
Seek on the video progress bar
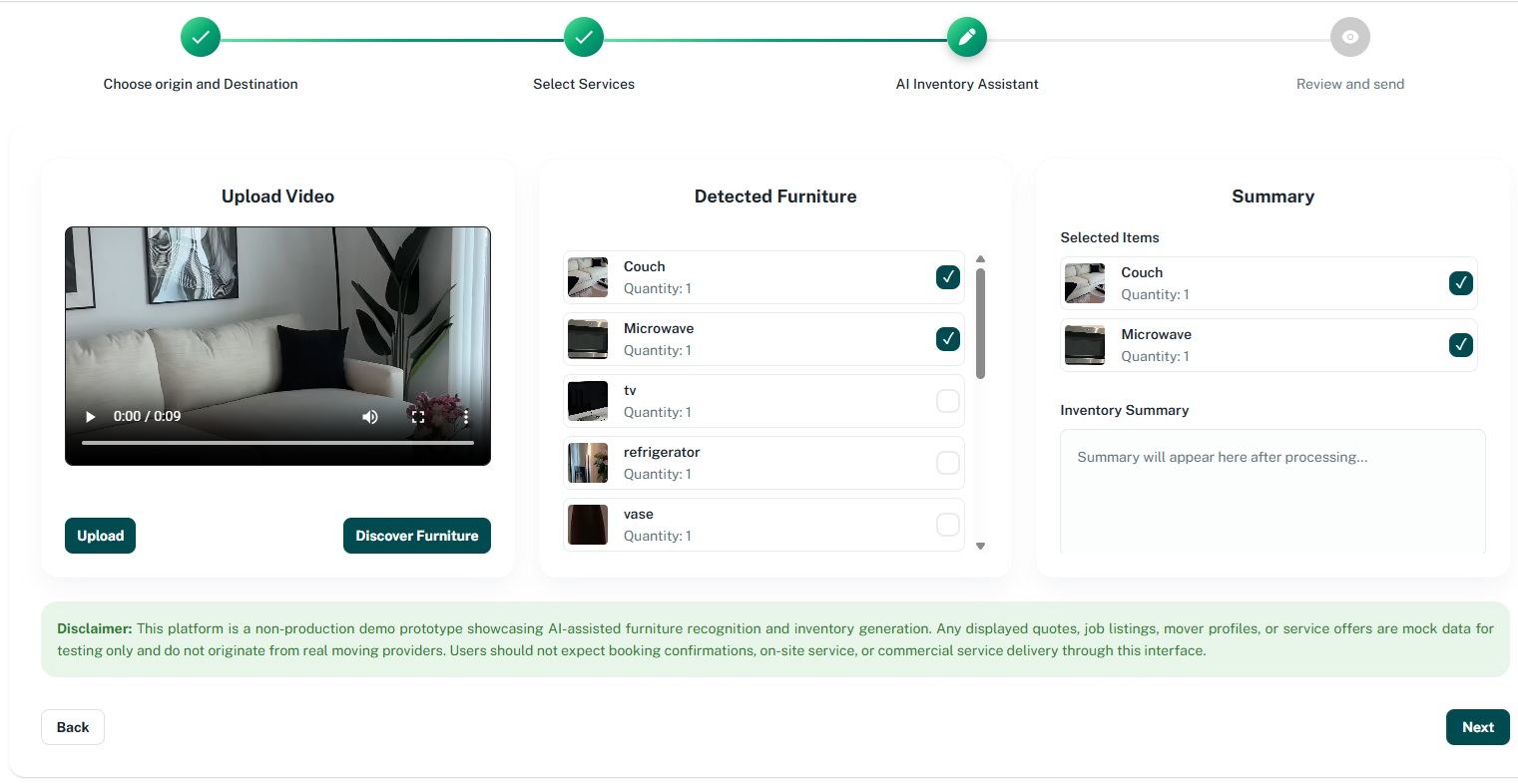click(277, 442)
